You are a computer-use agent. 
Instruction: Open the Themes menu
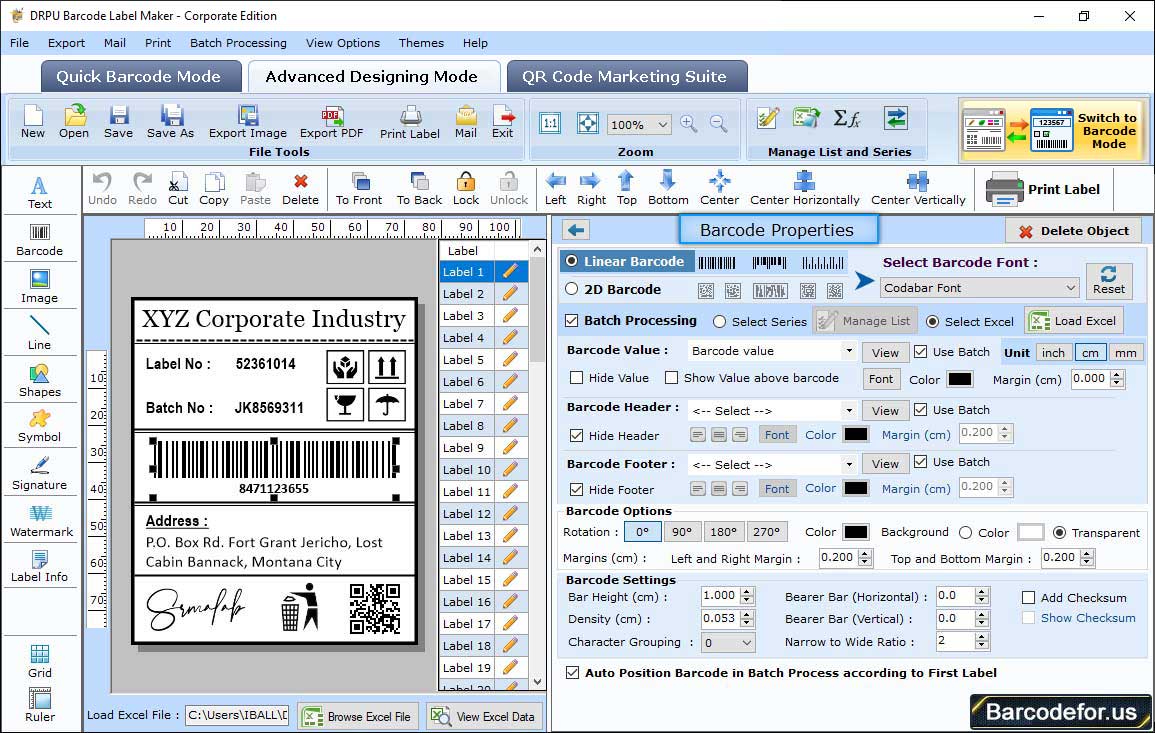tap(421, 43)
